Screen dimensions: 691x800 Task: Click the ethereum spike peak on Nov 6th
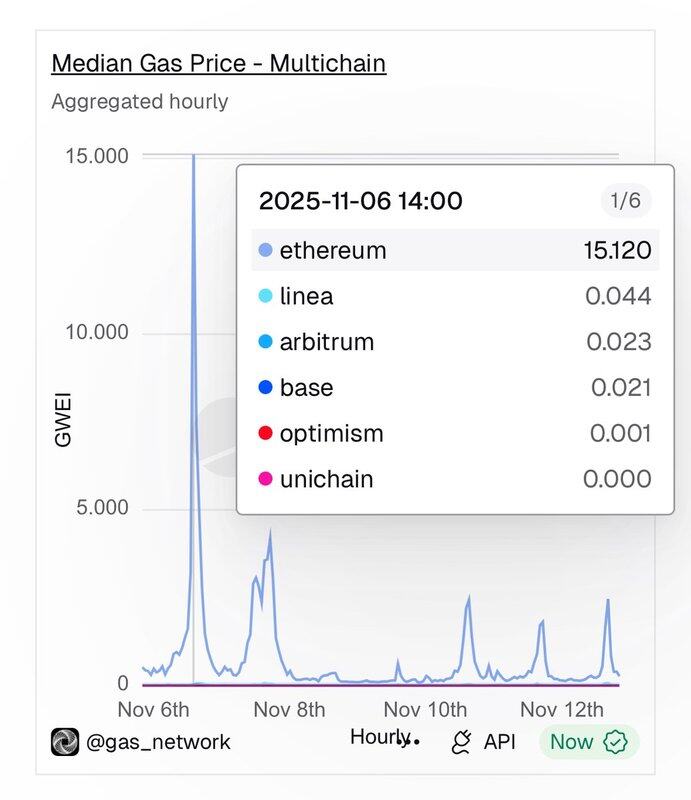tap(193, 158)
